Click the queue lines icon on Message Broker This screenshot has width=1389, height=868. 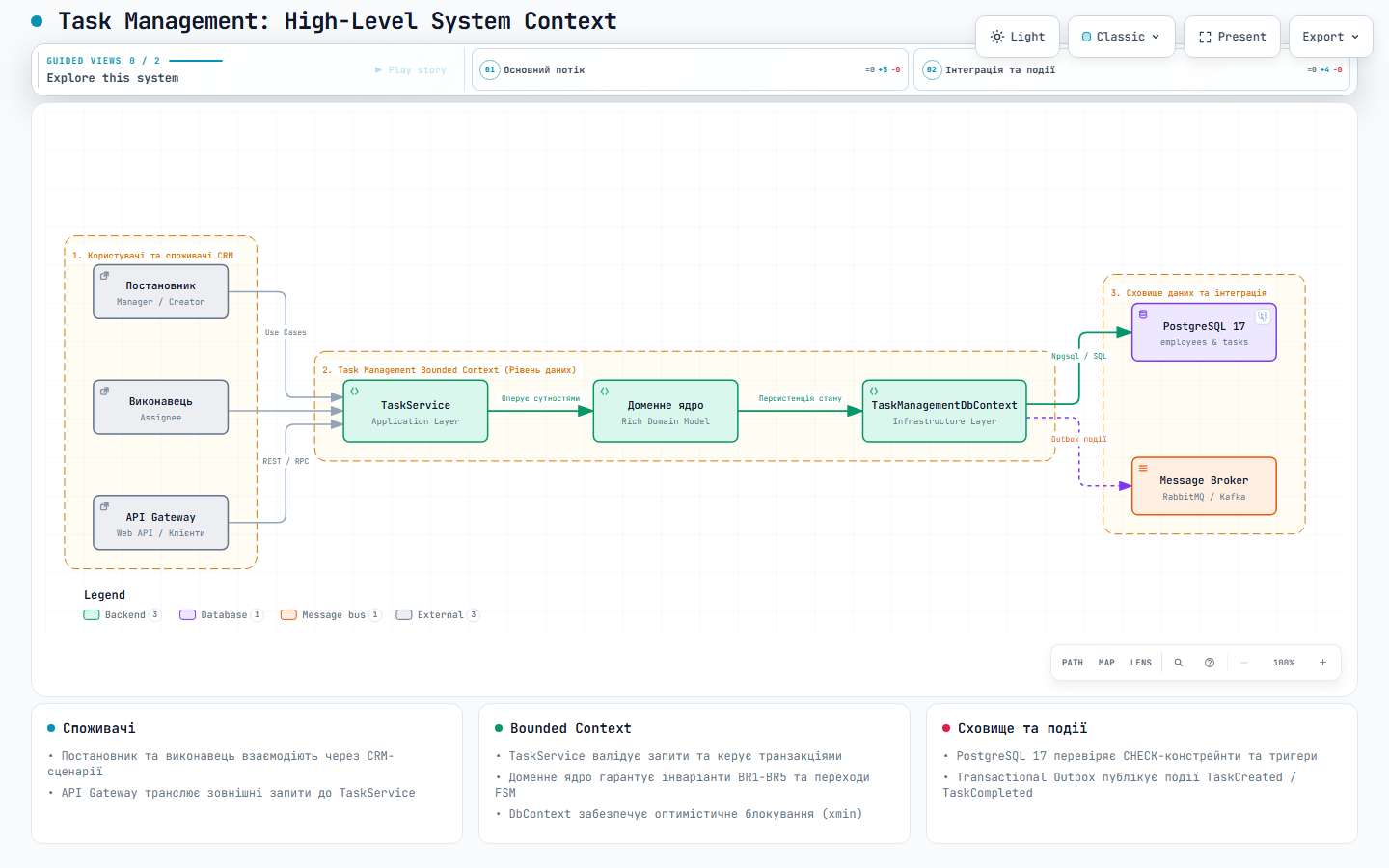tap(1143, 468)
